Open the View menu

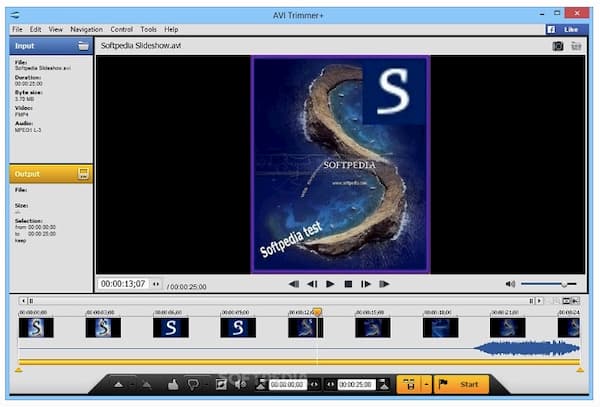[x=55, y=29]
